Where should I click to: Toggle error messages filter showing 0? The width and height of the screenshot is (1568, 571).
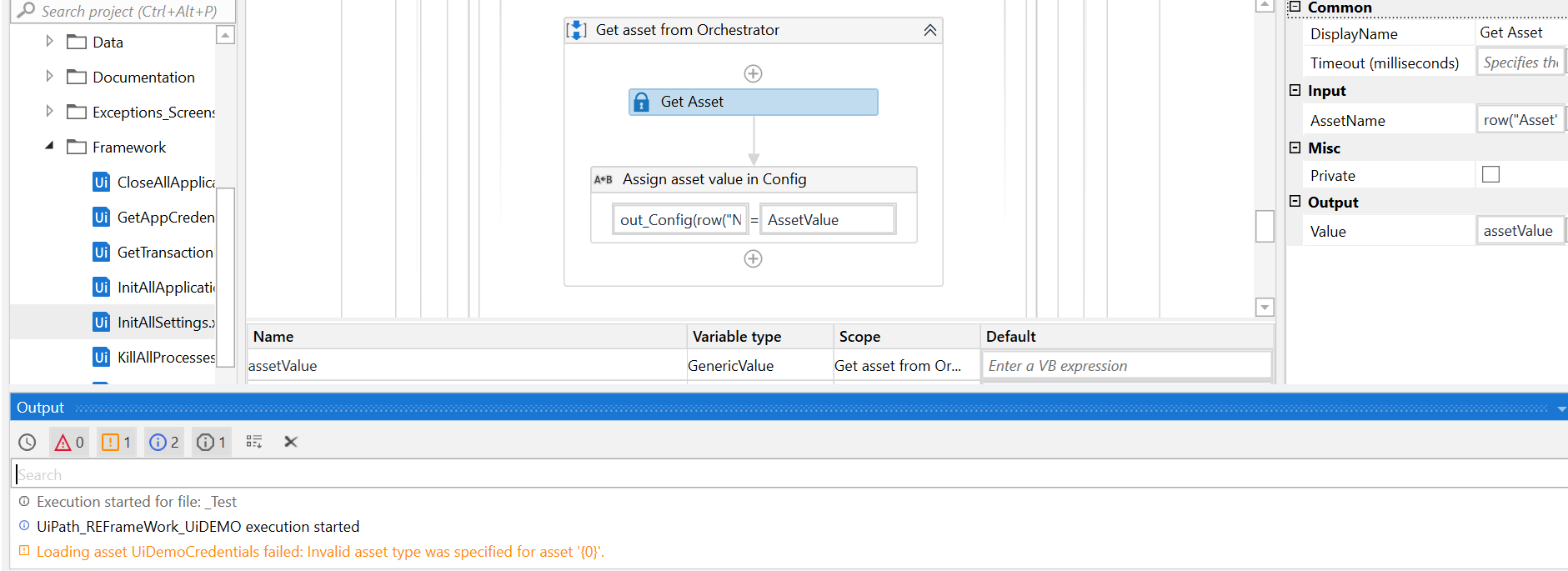click(x=69, y=442)
